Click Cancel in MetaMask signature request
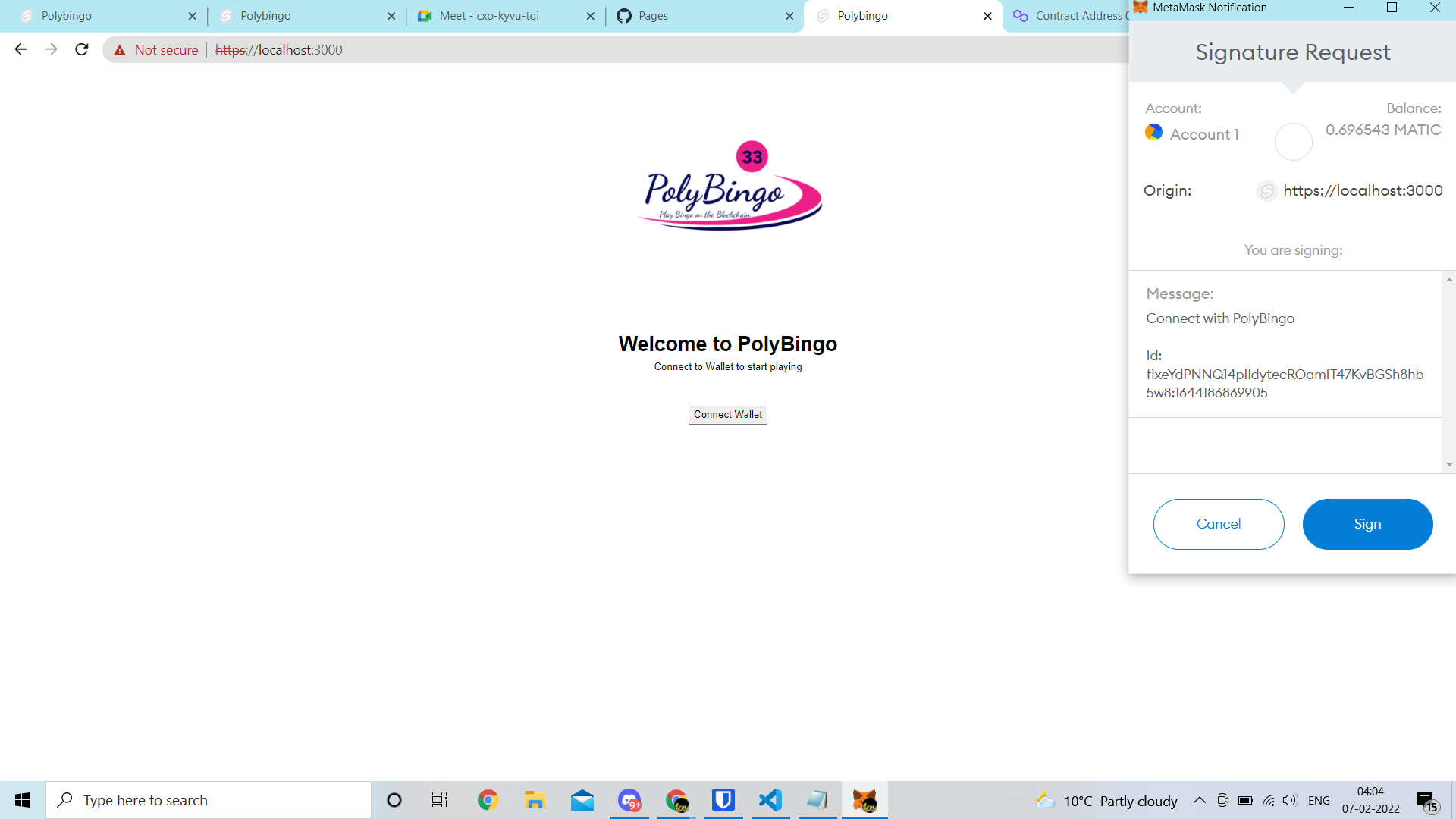1456x819 pixels. tap(1218, 524)
